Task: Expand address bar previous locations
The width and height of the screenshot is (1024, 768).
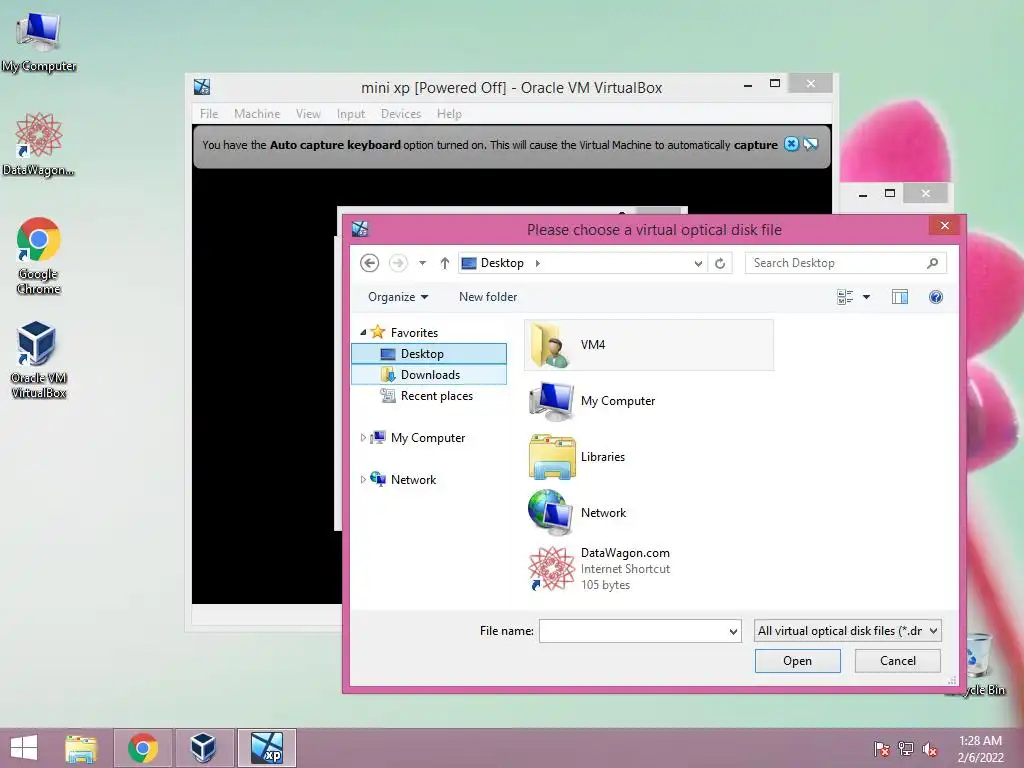Action: coord(698,263)
